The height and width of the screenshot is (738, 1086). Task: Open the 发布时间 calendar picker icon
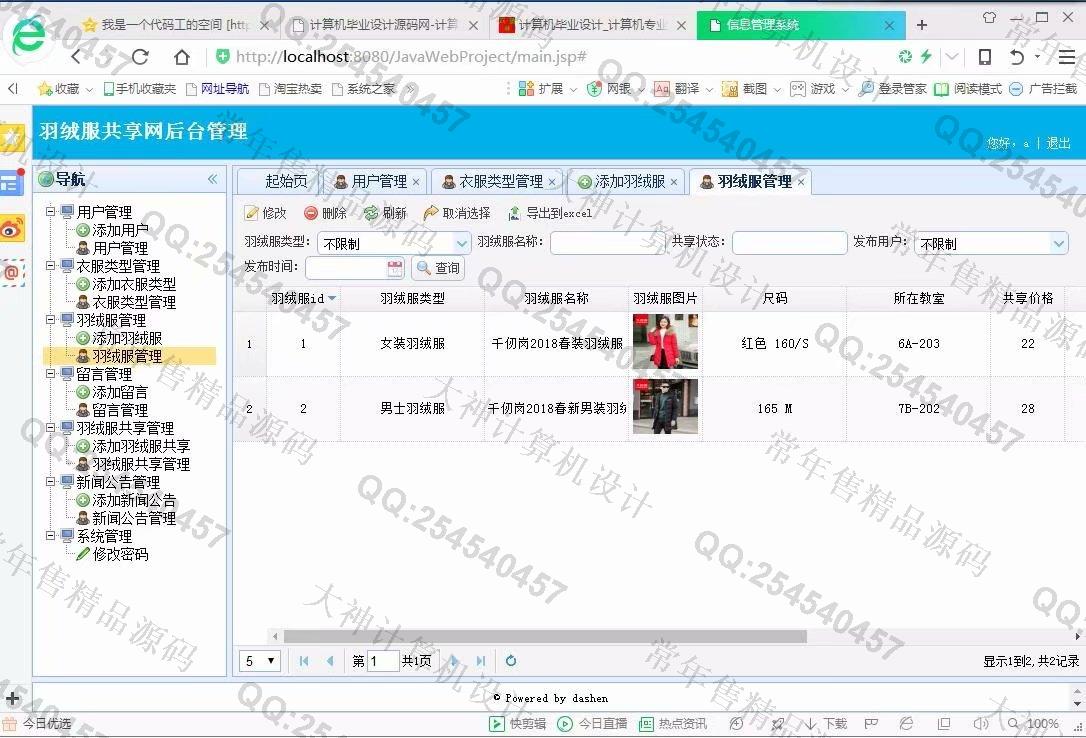395,268
